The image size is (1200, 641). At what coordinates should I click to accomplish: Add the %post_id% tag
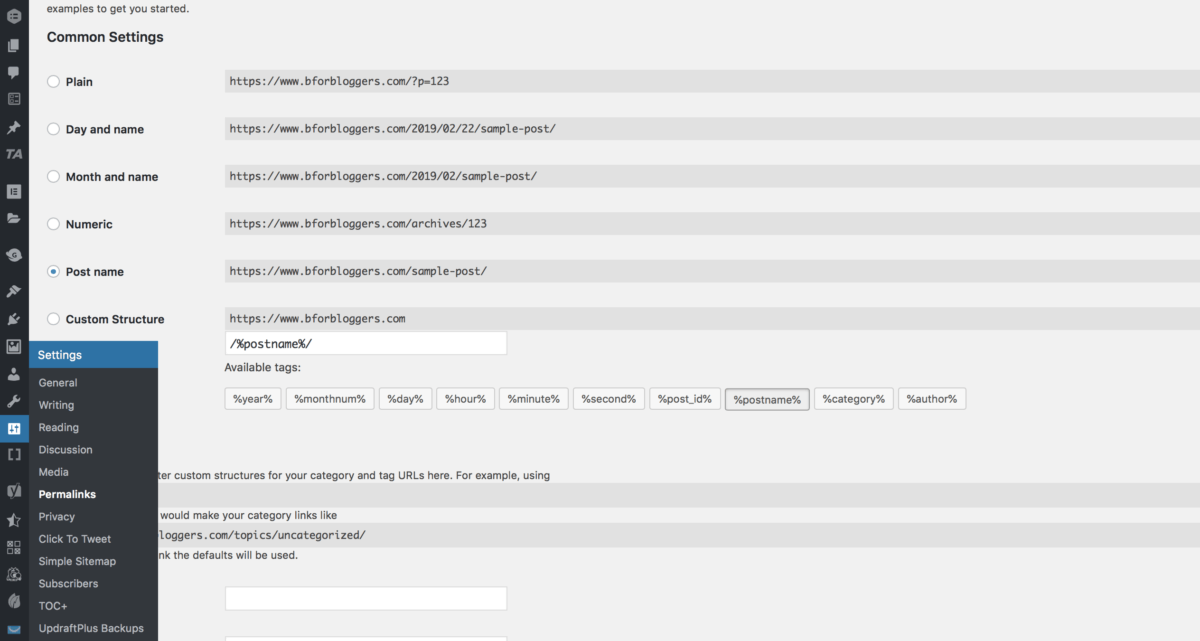pos(685,399)
